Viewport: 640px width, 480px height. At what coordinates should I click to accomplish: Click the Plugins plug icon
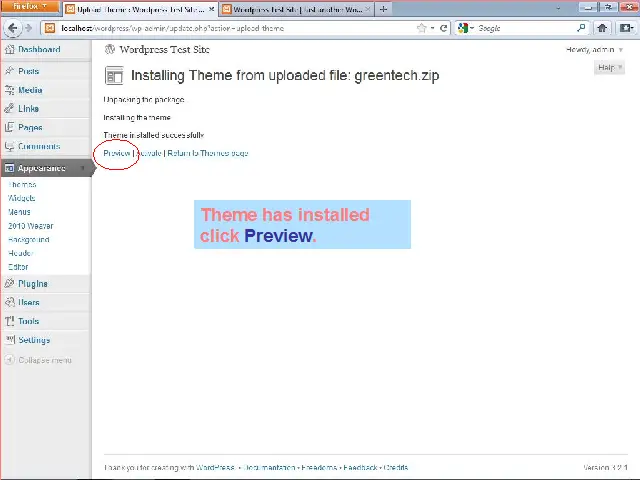[9, 284]
